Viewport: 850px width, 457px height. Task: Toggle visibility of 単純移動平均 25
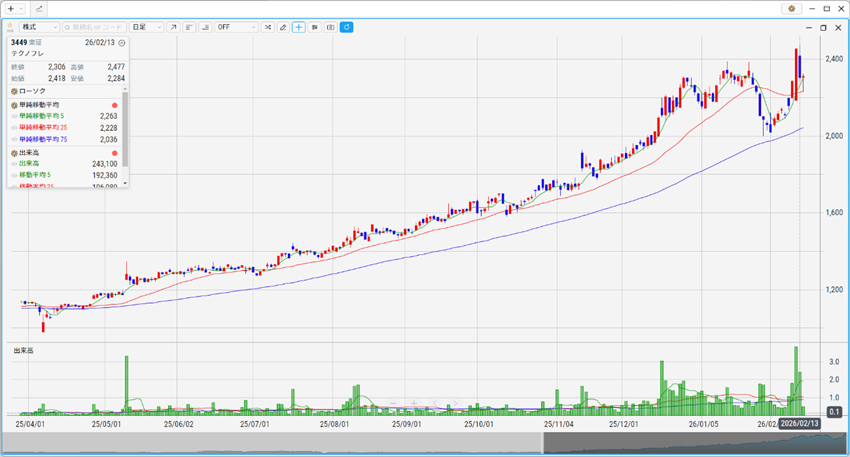pos(15,128)
